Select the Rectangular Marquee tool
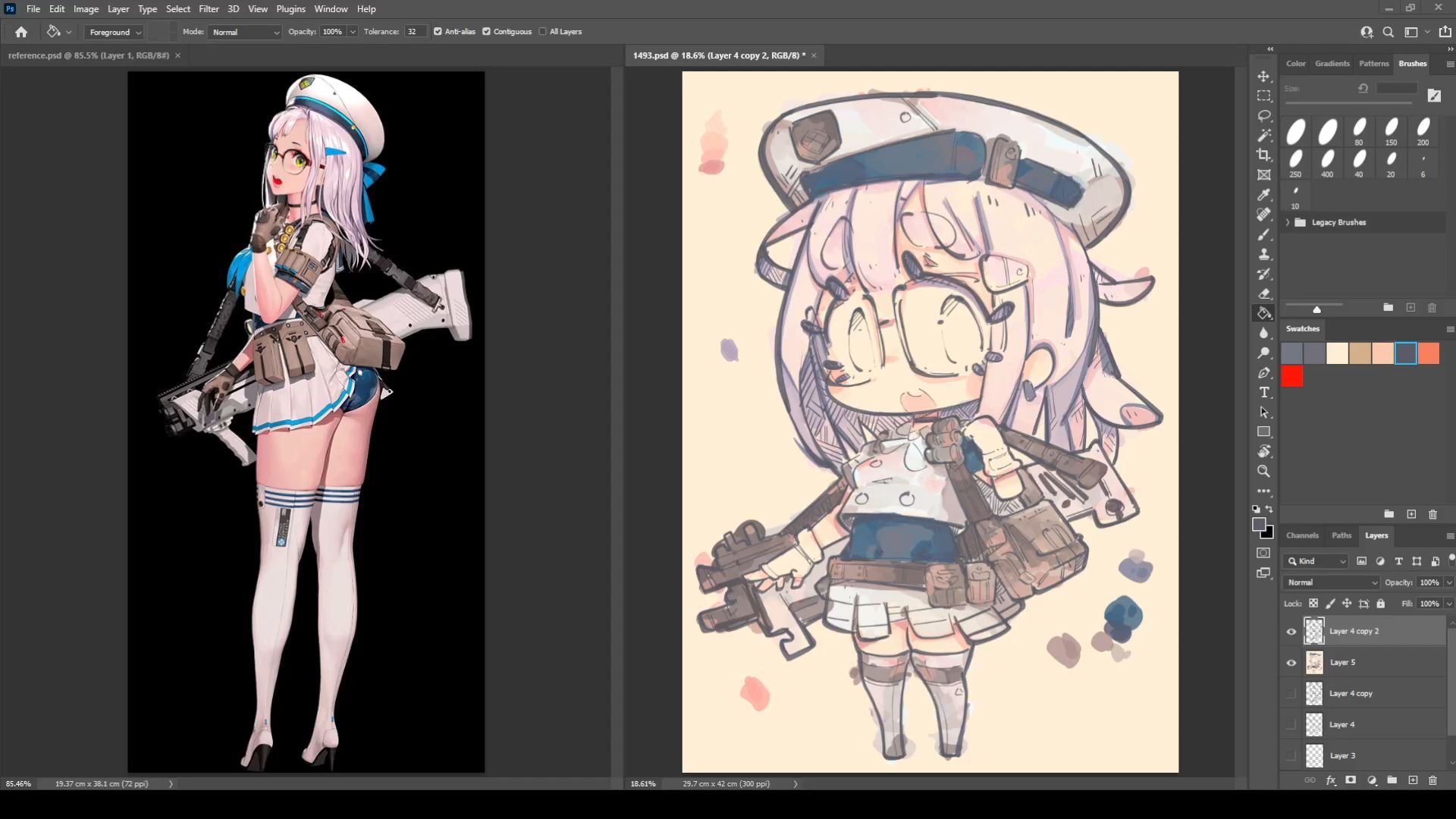 pyautogui.click(x=1263, y=96)
